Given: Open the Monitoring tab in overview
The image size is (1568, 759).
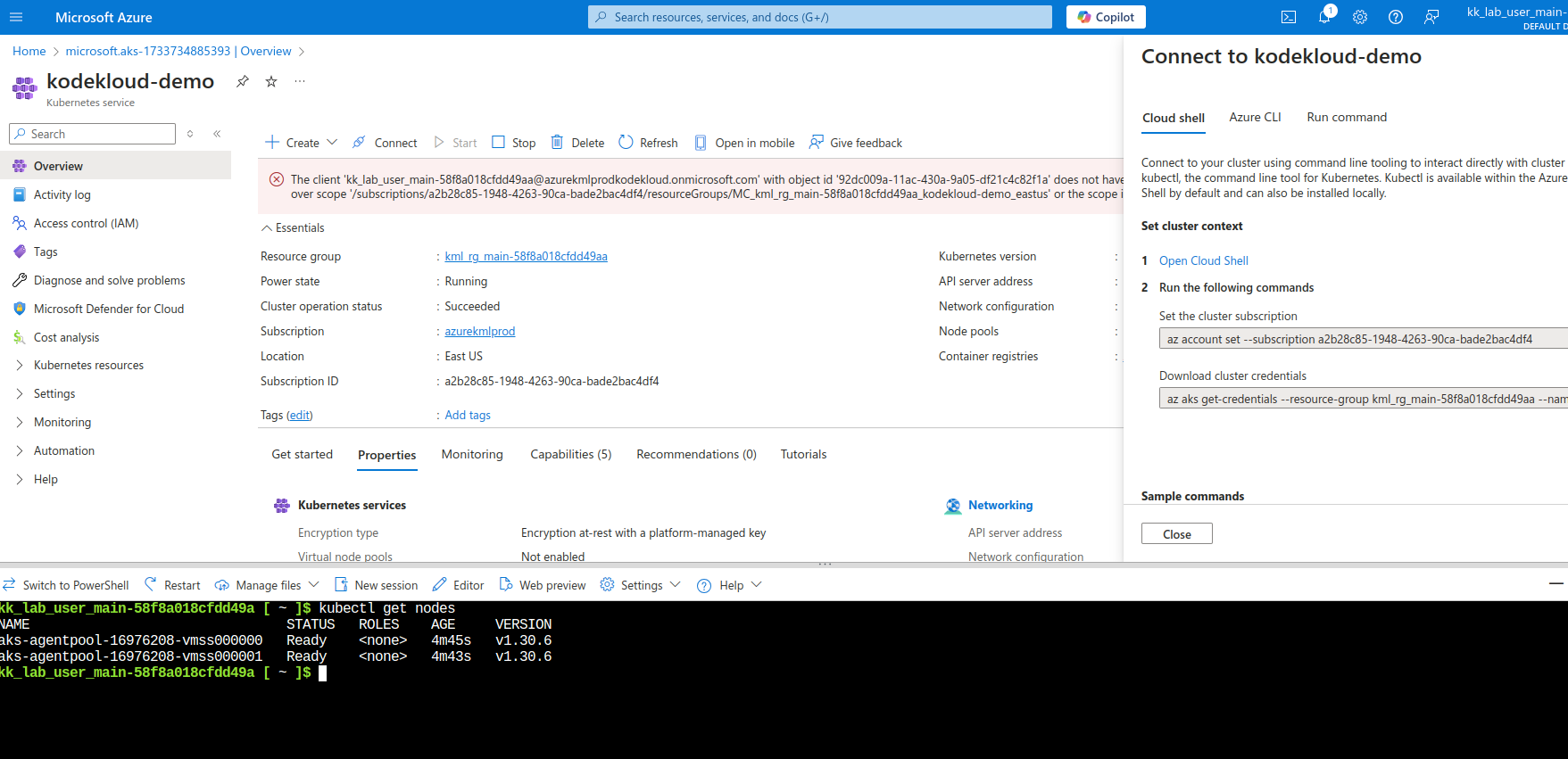Looking at the screenshot, I should [x=472, y=454].
